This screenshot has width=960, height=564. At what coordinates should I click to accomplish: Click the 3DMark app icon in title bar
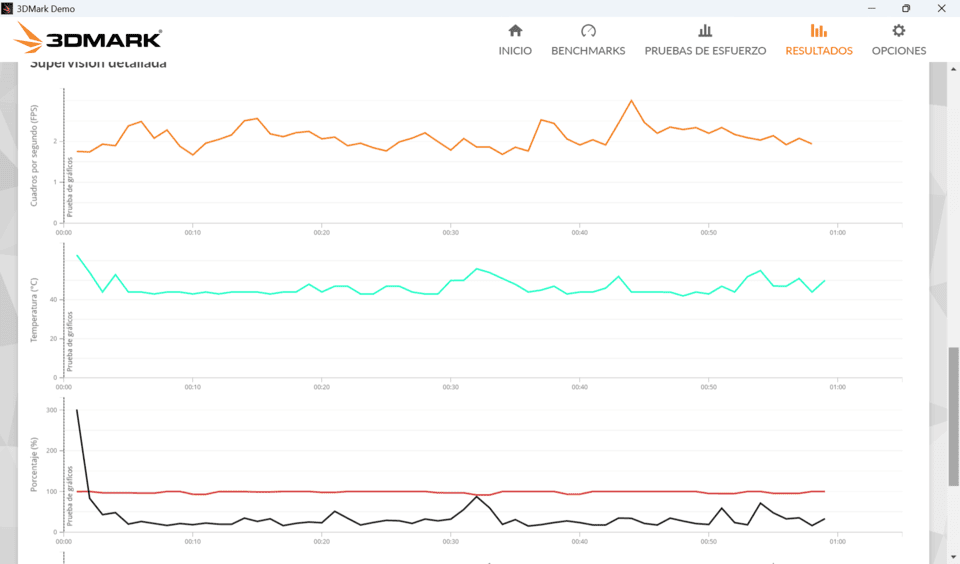coord(8,8)
